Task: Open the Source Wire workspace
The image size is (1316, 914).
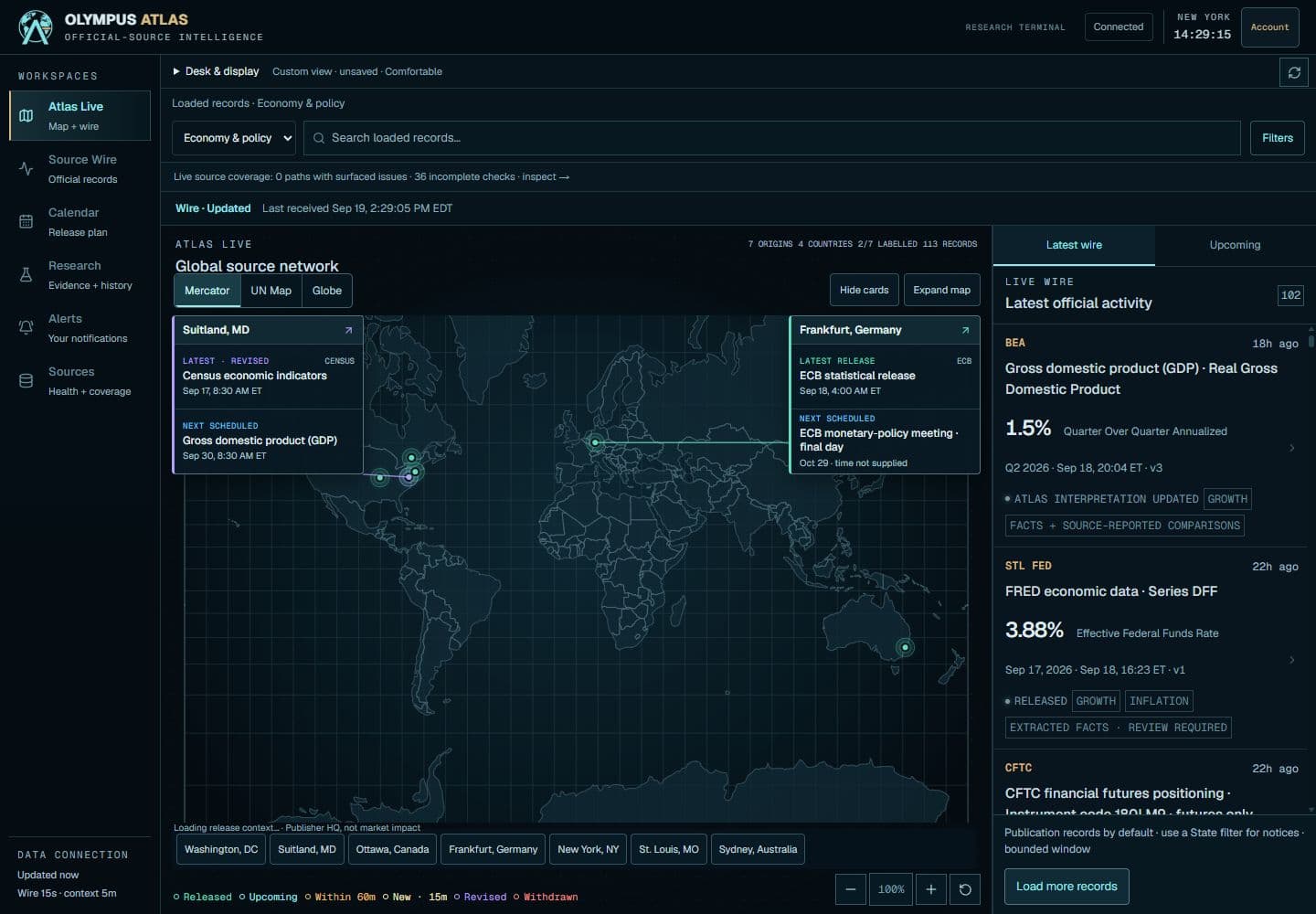Action: pyautogui.click(x=80, y=169)
